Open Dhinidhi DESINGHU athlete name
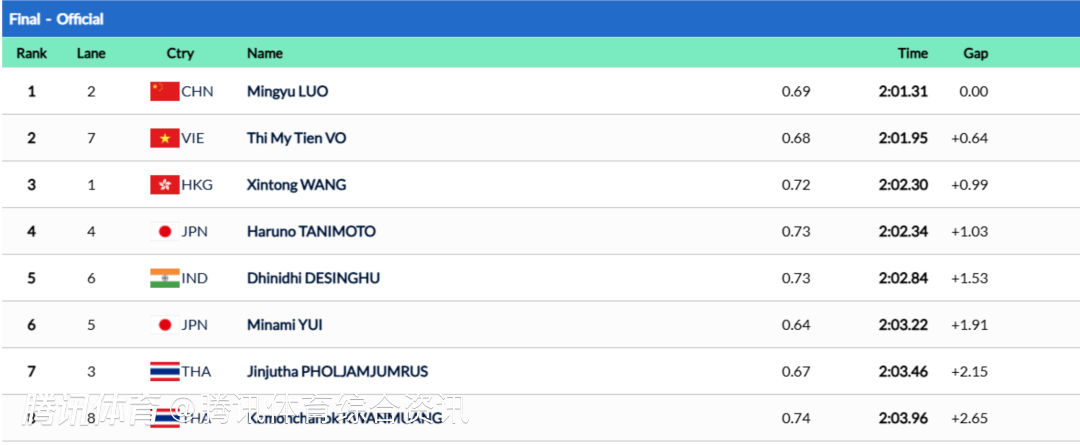This screenshot has height=445, width=1080. coord(313,278)
